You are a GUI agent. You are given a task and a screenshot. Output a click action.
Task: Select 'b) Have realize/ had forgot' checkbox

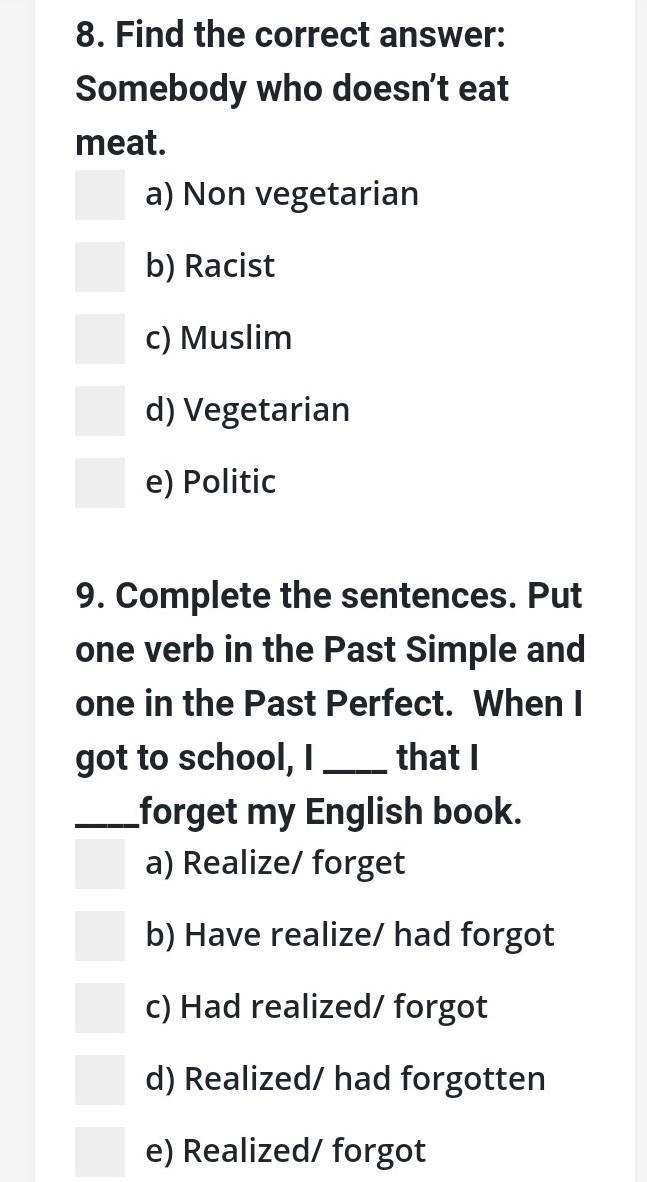tap(100, 935)
